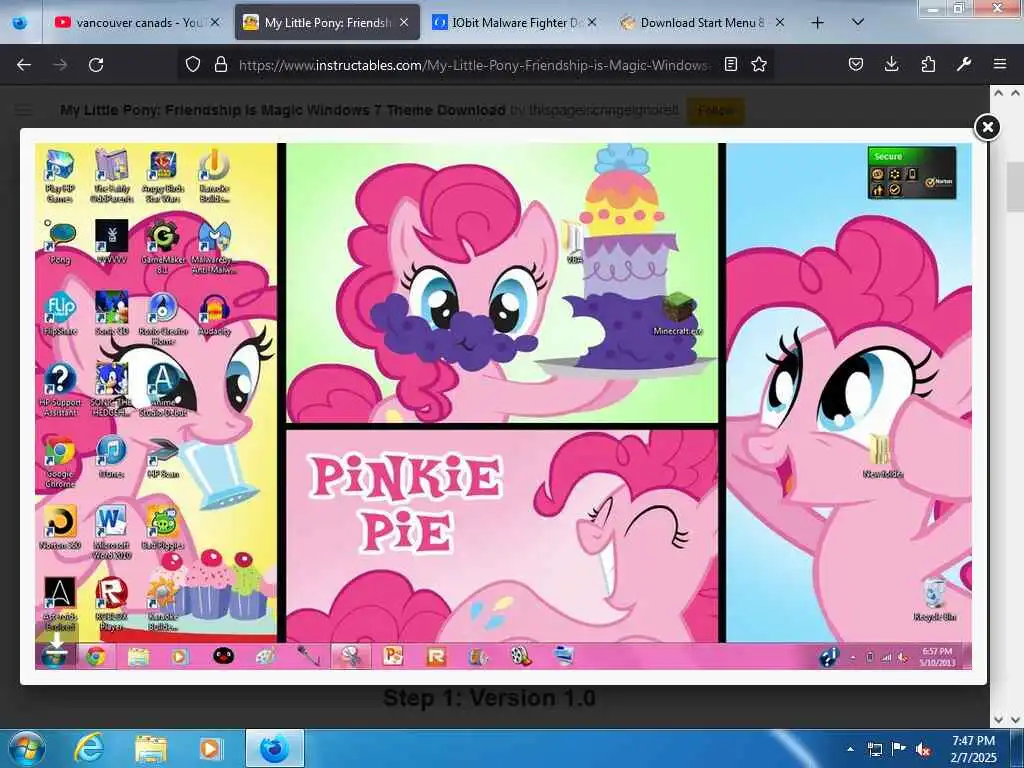Open the extensions puzzle-piece menu
Image resolution: width=1024 pixels, height=768 pixels.
tap(928, 64)
